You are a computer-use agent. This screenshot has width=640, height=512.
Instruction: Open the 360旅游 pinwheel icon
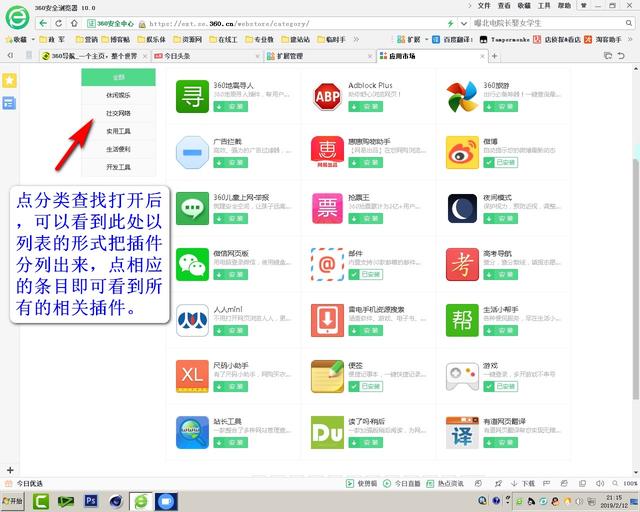tap(462, 96)
